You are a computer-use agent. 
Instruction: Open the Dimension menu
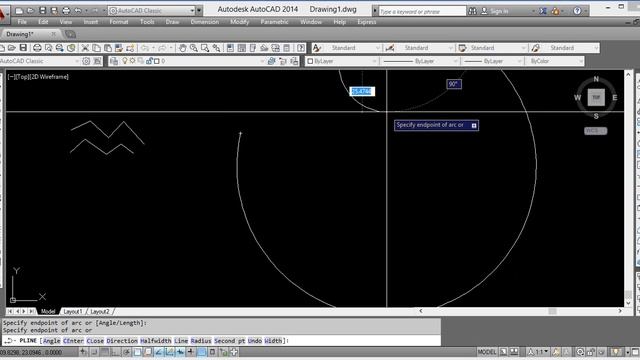[x=204, y=22]
